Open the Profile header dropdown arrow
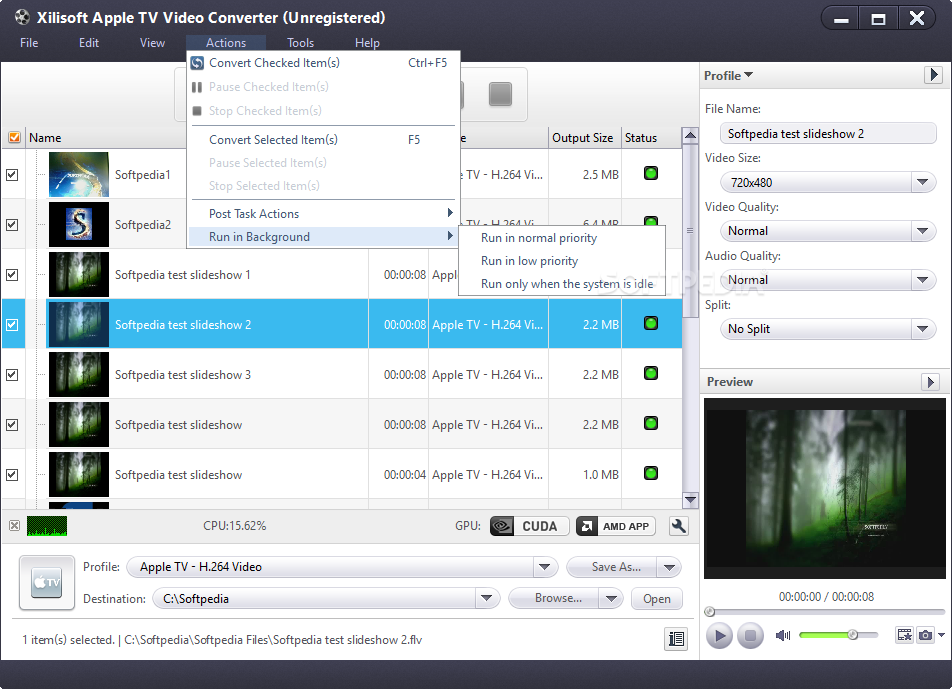 tap(748, 75)
